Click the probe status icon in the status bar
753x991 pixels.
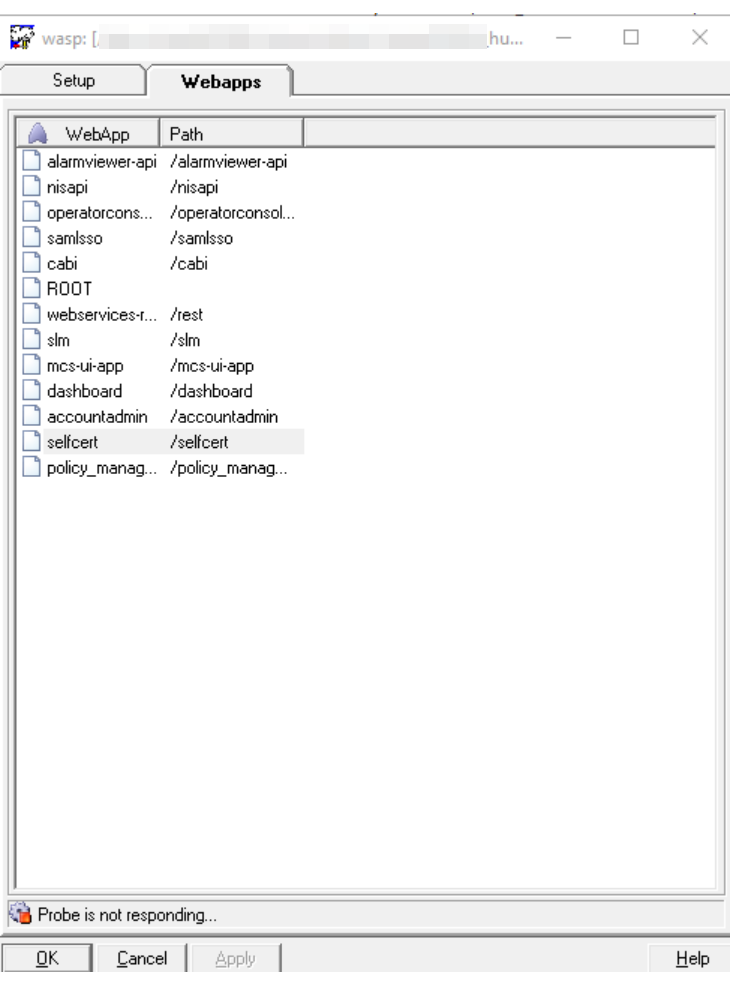[20, 914]
